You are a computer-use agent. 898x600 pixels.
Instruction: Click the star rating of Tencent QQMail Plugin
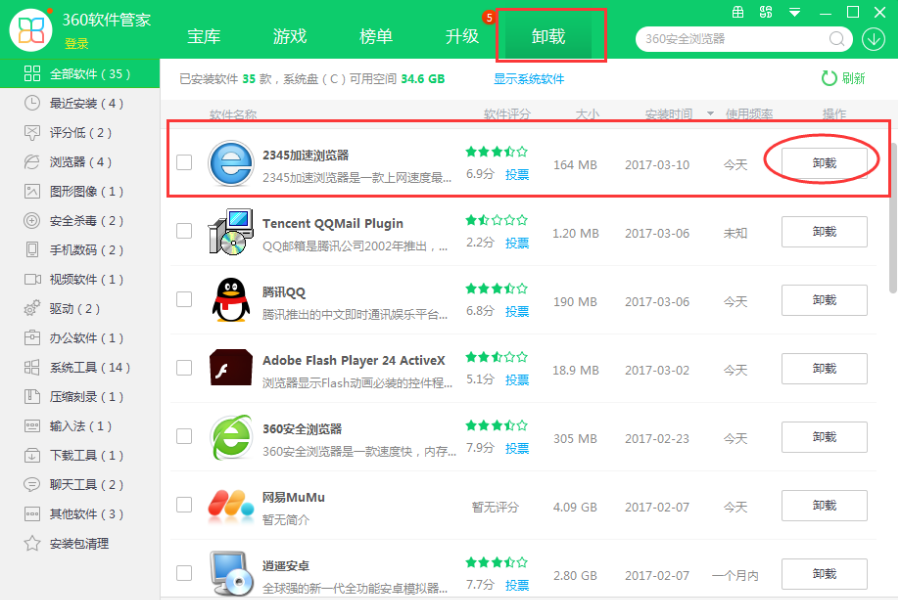tap(496, 220)
